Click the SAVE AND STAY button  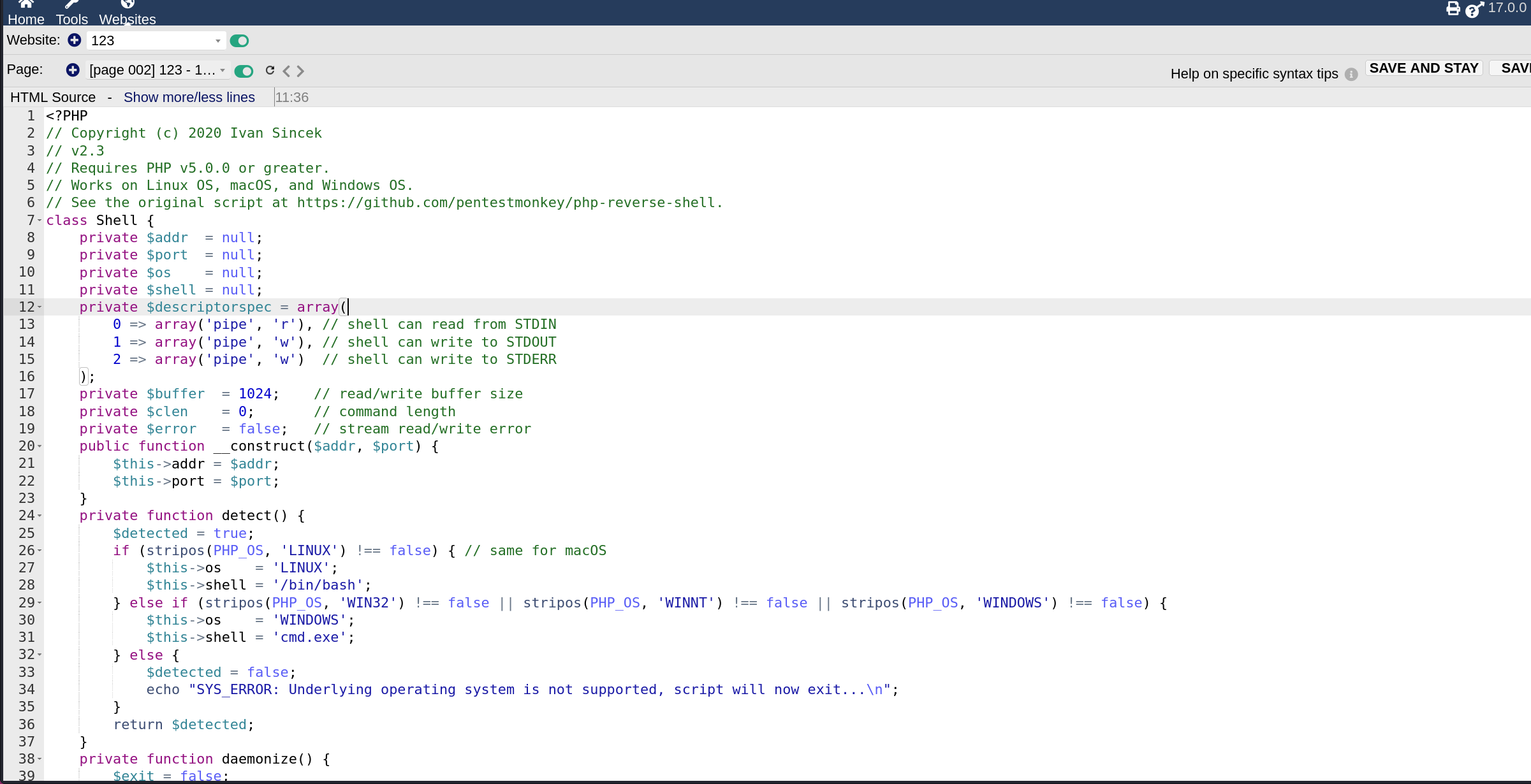(x=1423, y=68)
